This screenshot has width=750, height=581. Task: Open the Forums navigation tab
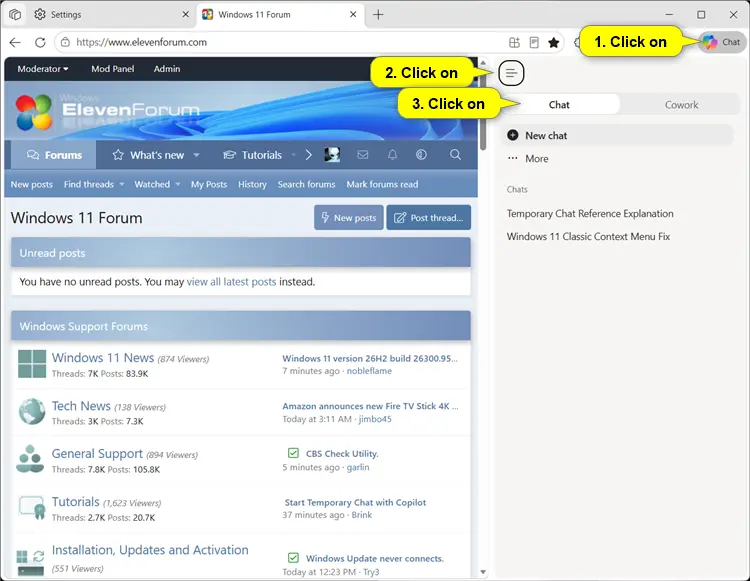pos(54,155)
